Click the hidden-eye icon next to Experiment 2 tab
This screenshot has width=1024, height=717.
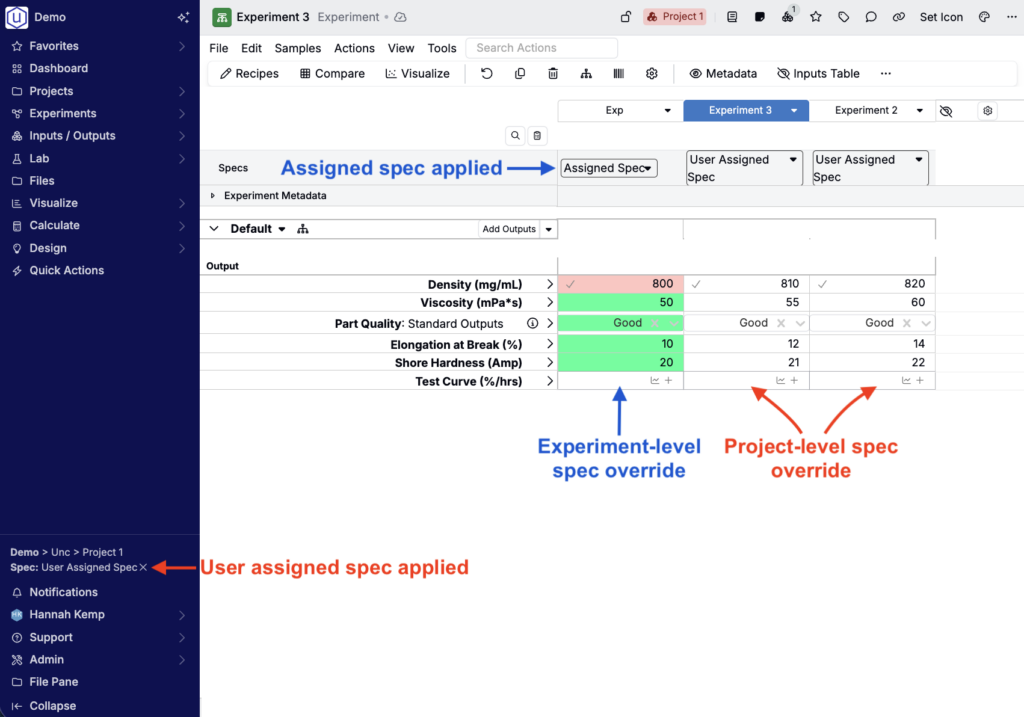946,111
